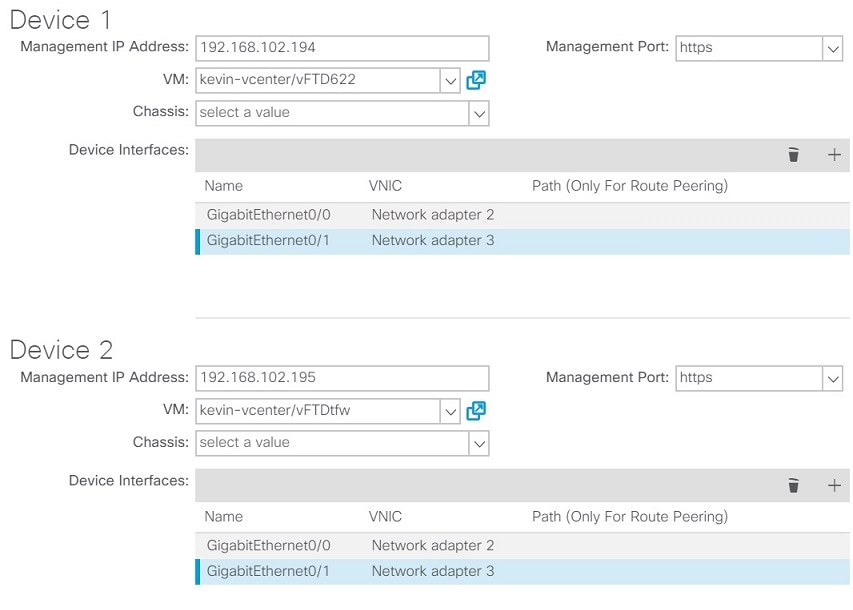Click Device 2 Management IP Address field
The height and width of the screenshot is (610, 853).
[342, 379]
